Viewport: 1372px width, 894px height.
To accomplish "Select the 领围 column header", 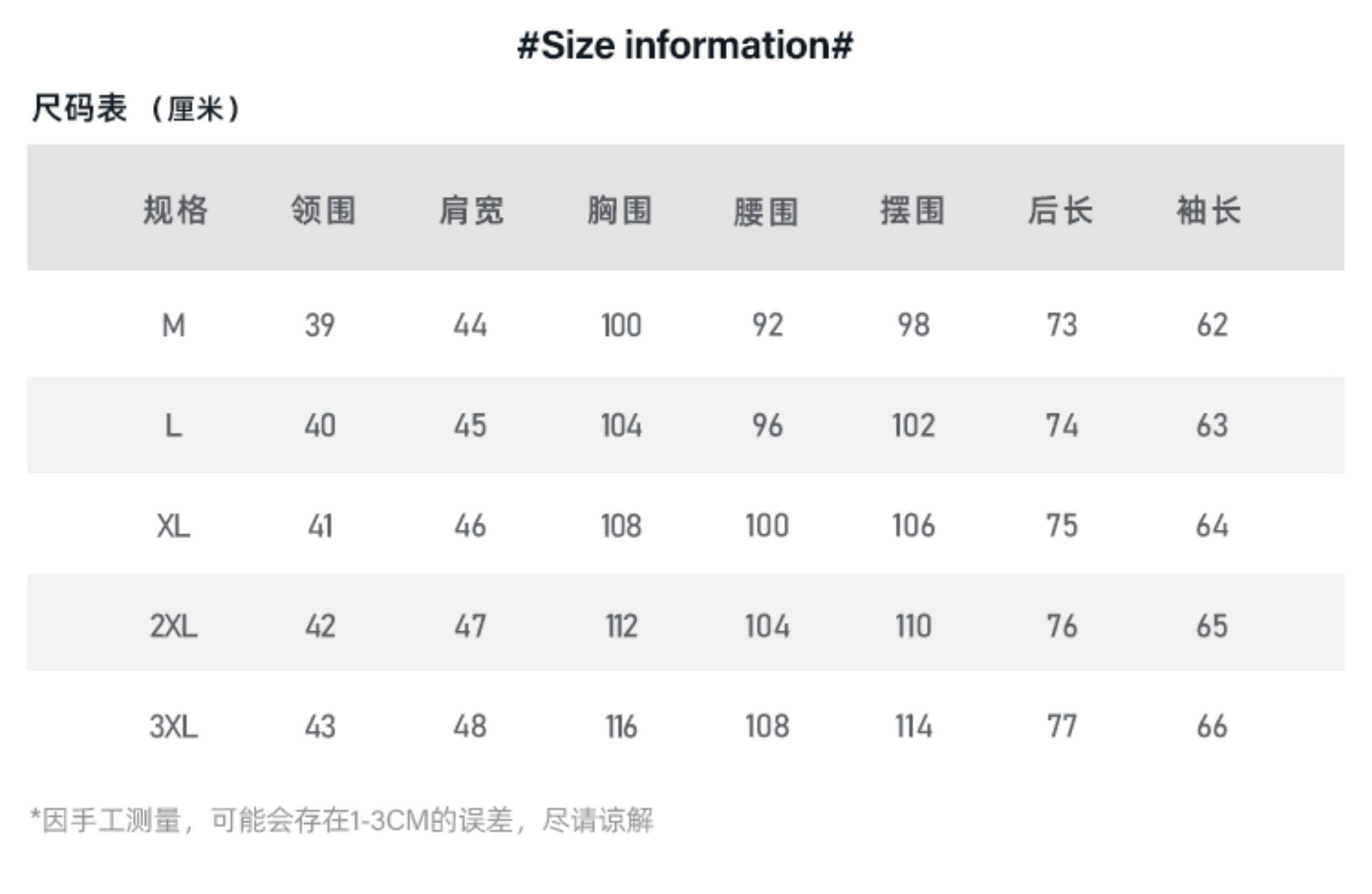I will click(323, 210).
